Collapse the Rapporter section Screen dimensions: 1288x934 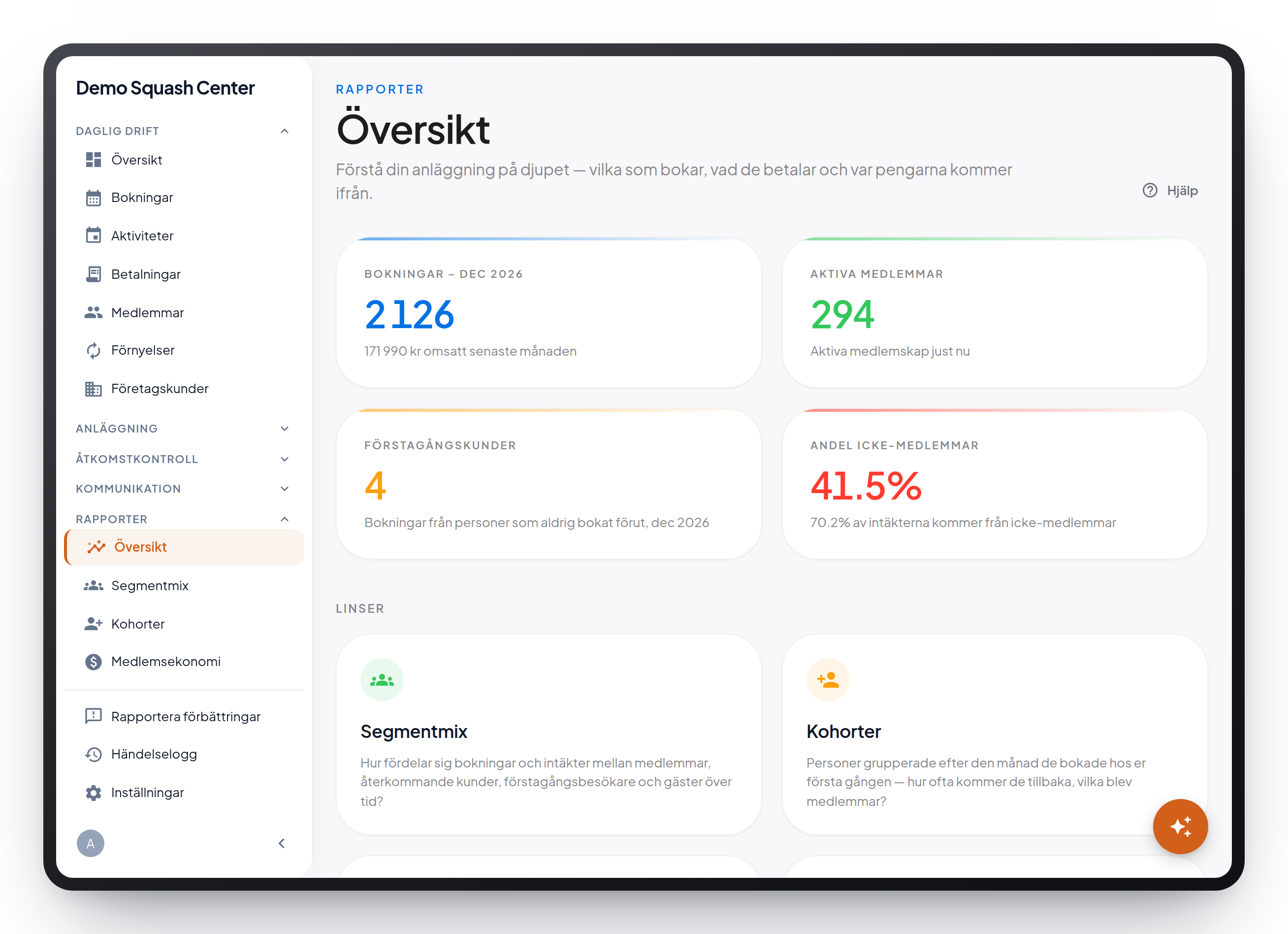(x=285, y=519)
